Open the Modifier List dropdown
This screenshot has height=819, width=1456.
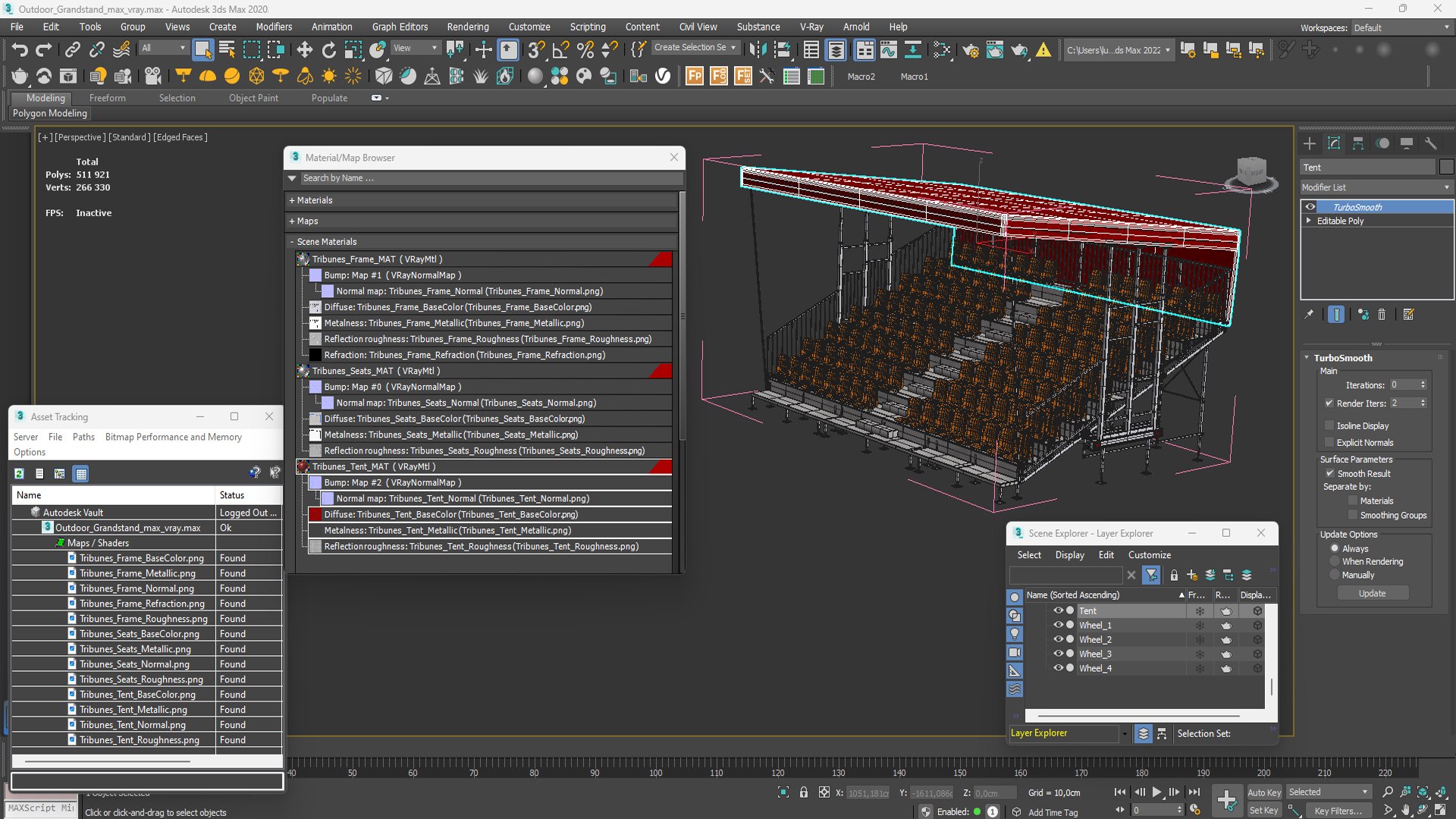coord(1376,187)
